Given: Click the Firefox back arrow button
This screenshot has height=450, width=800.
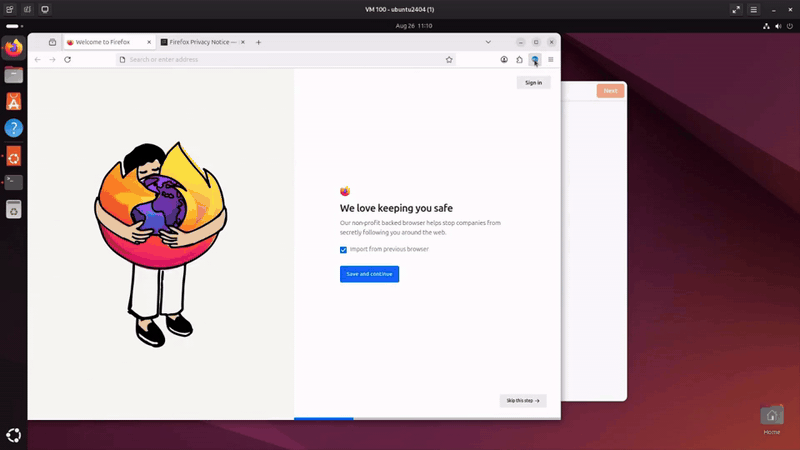Looking at the screenshot, I should tap(38, 60).
